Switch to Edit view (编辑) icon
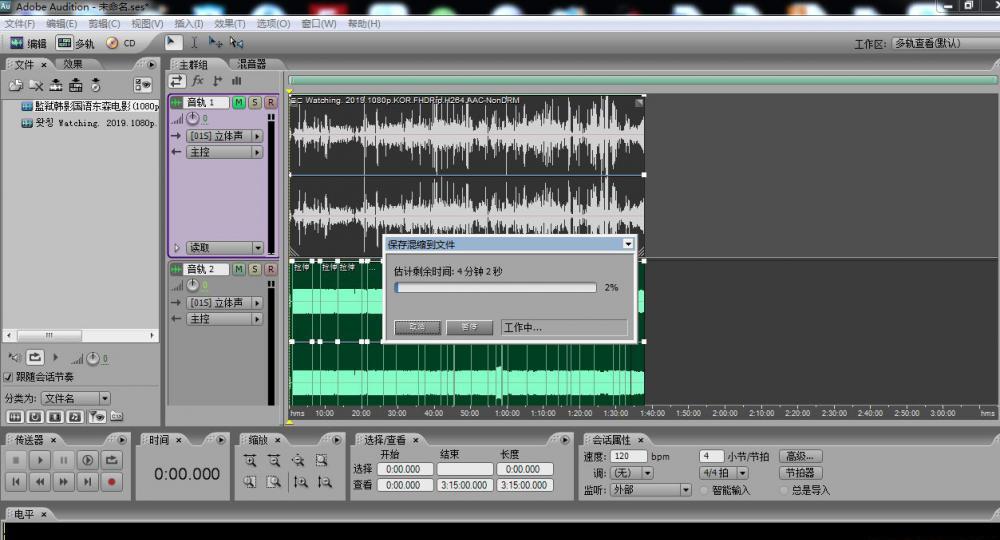 click(17, 43)
